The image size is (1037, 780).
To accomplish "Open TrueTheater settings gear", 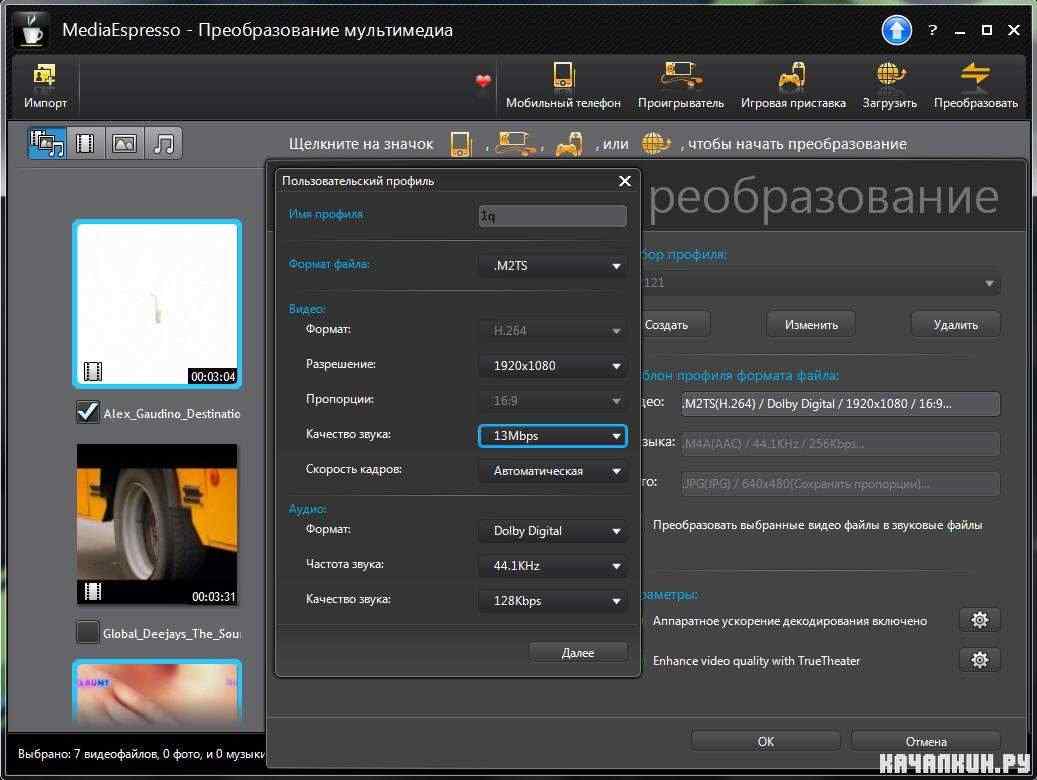I will coord(979,660).
